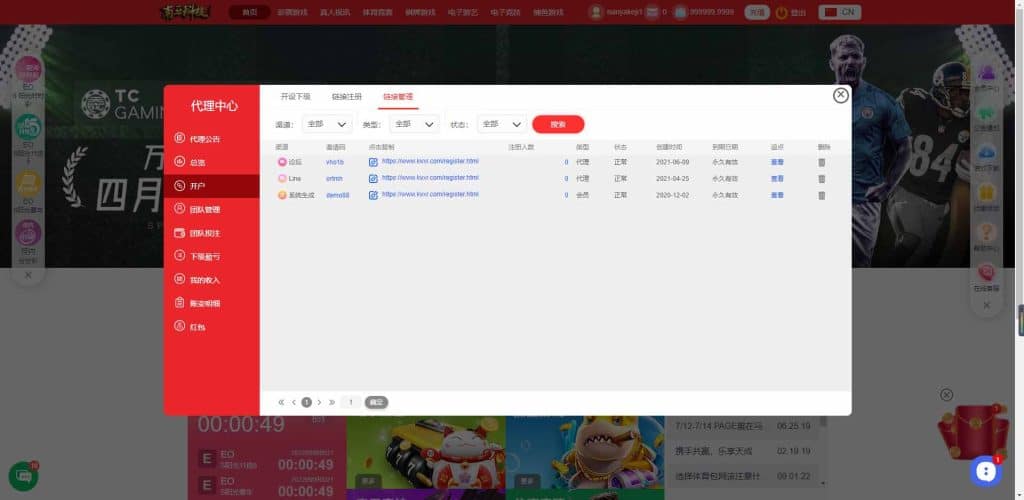Open 真人视讯 in the top navigation
Viewport: 1024px width, 500px height.
coord(335,12)
